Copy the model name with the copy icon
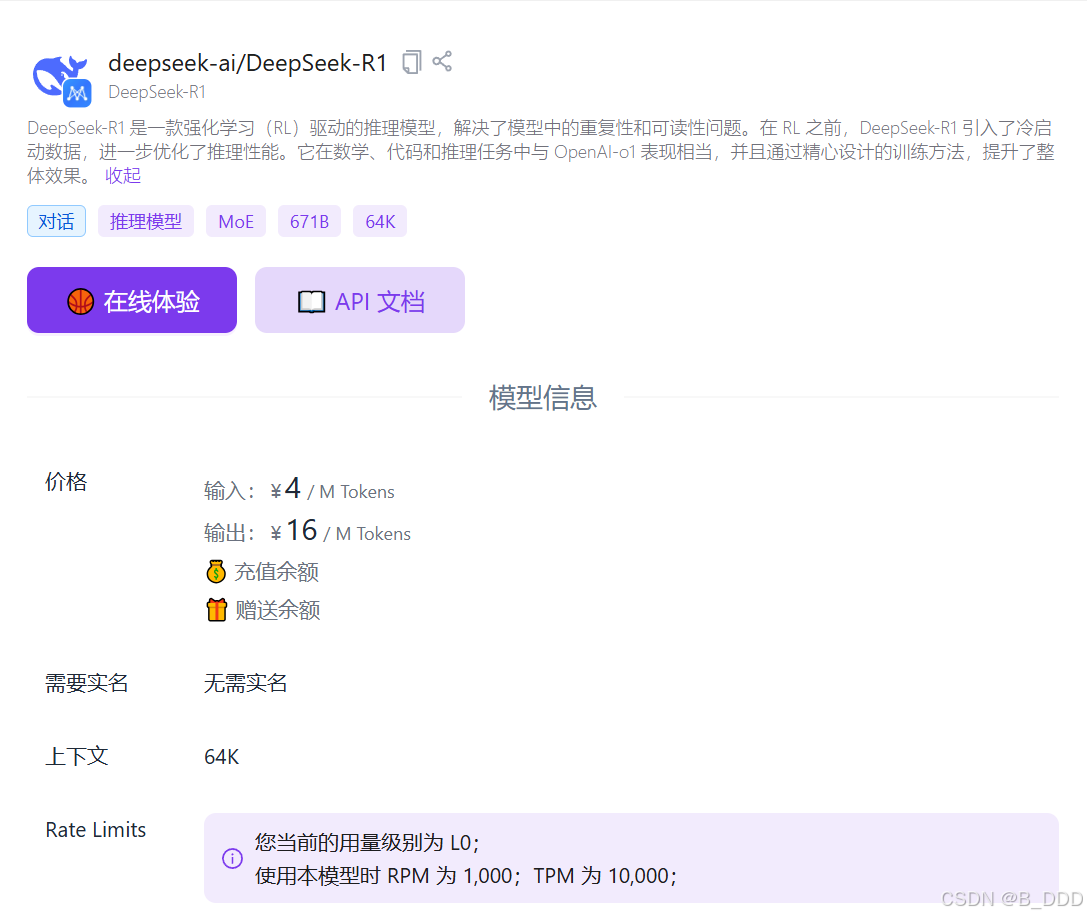 point(412,62)
